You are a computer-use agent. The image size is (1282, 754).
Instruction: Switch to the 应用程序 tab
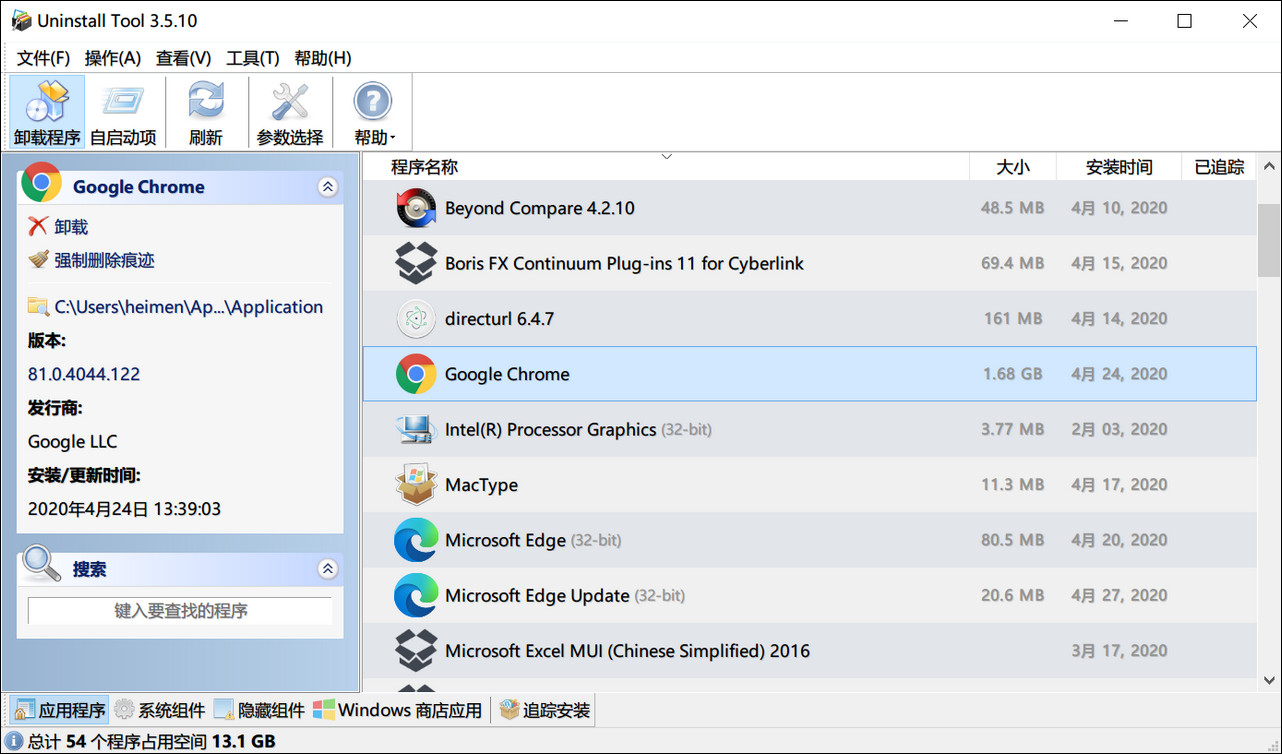pyautogui.click(x=60, y=710)
